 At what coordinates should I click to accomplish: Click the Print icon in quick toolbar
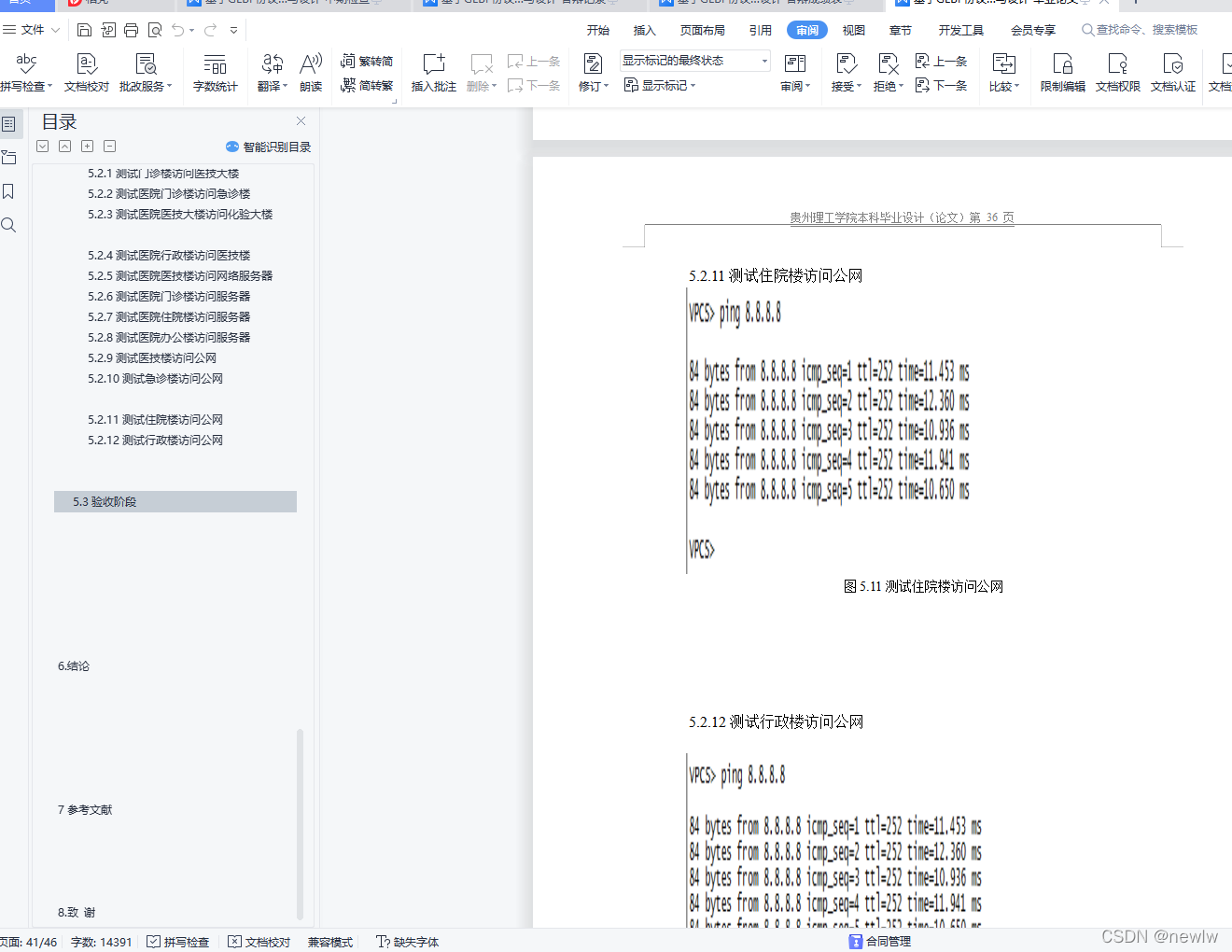tap(131, 30)
